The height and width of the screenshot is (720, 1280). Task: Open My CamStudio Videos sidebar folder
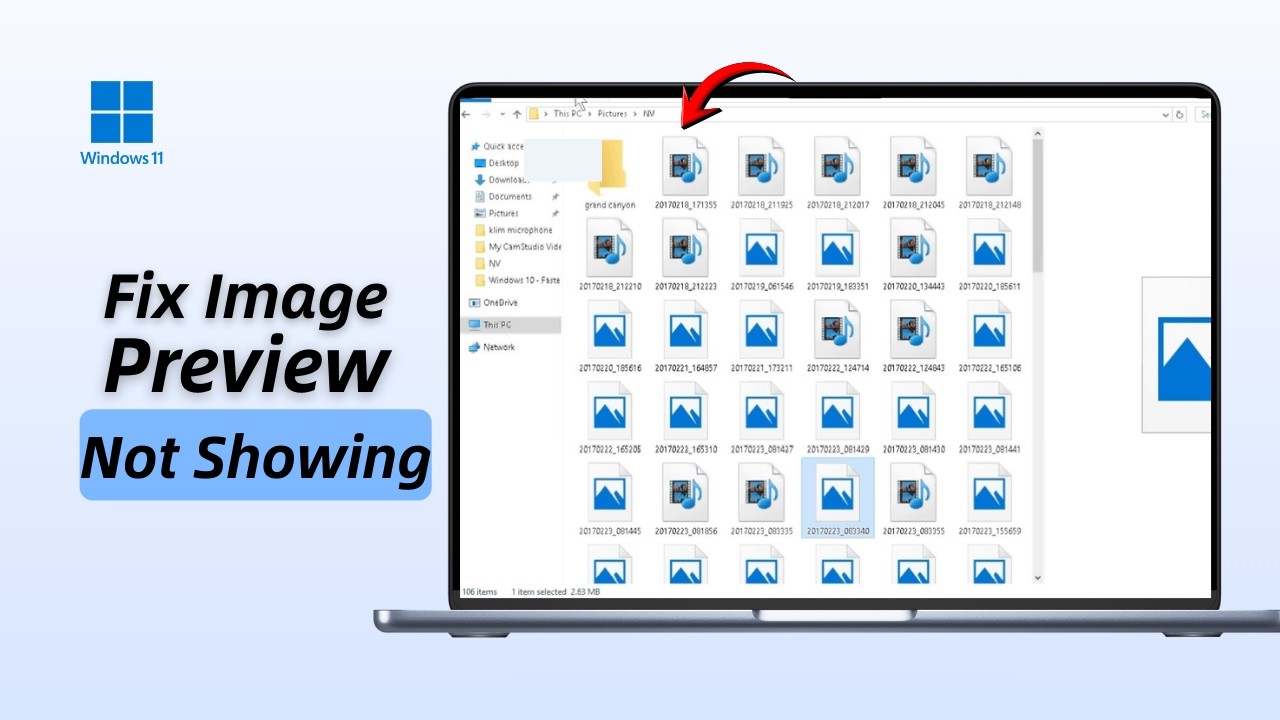pyautogui.click(x=518, y=246)
